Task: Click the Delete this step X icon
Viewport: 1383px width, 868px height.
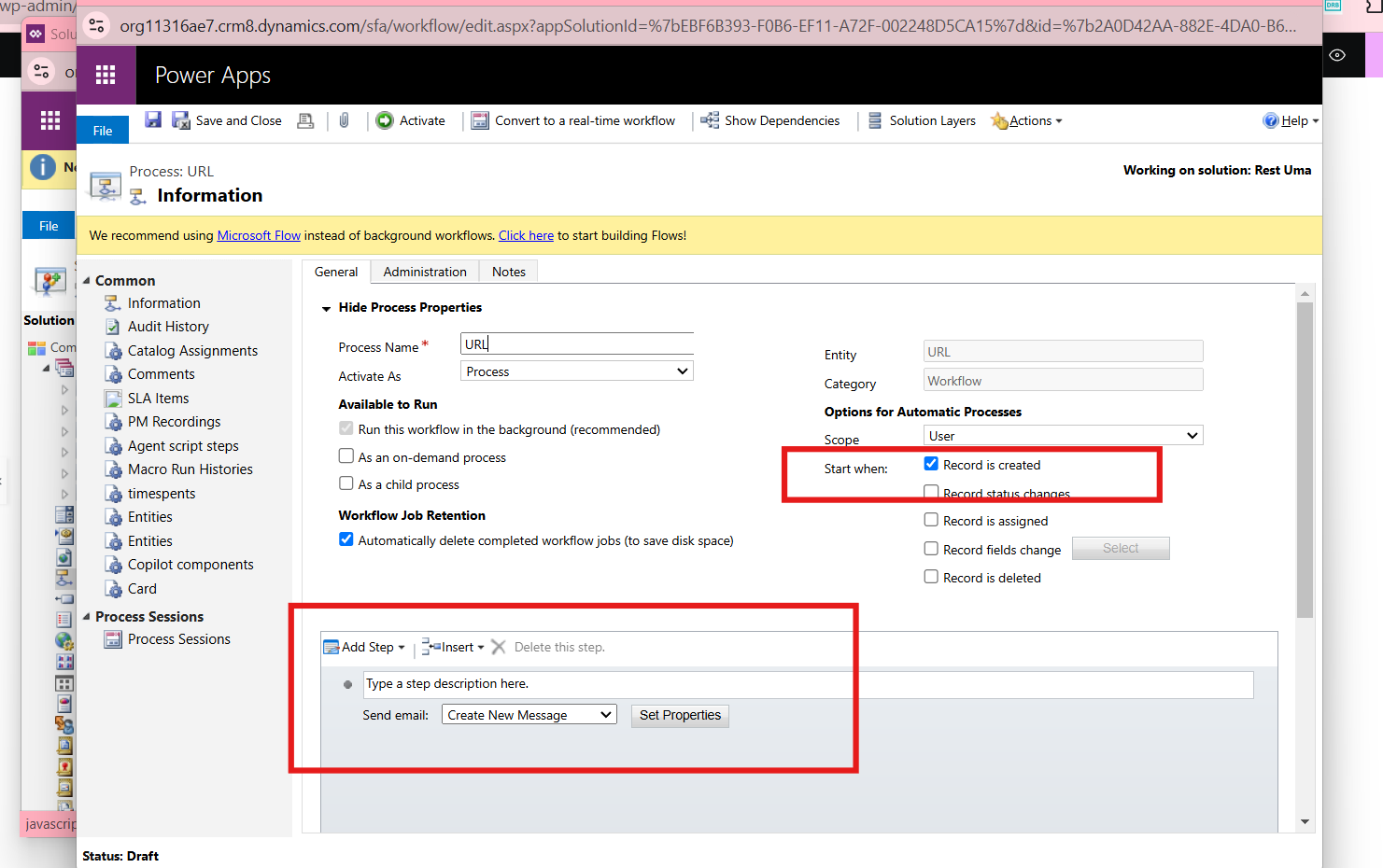Action: point(499,647)
